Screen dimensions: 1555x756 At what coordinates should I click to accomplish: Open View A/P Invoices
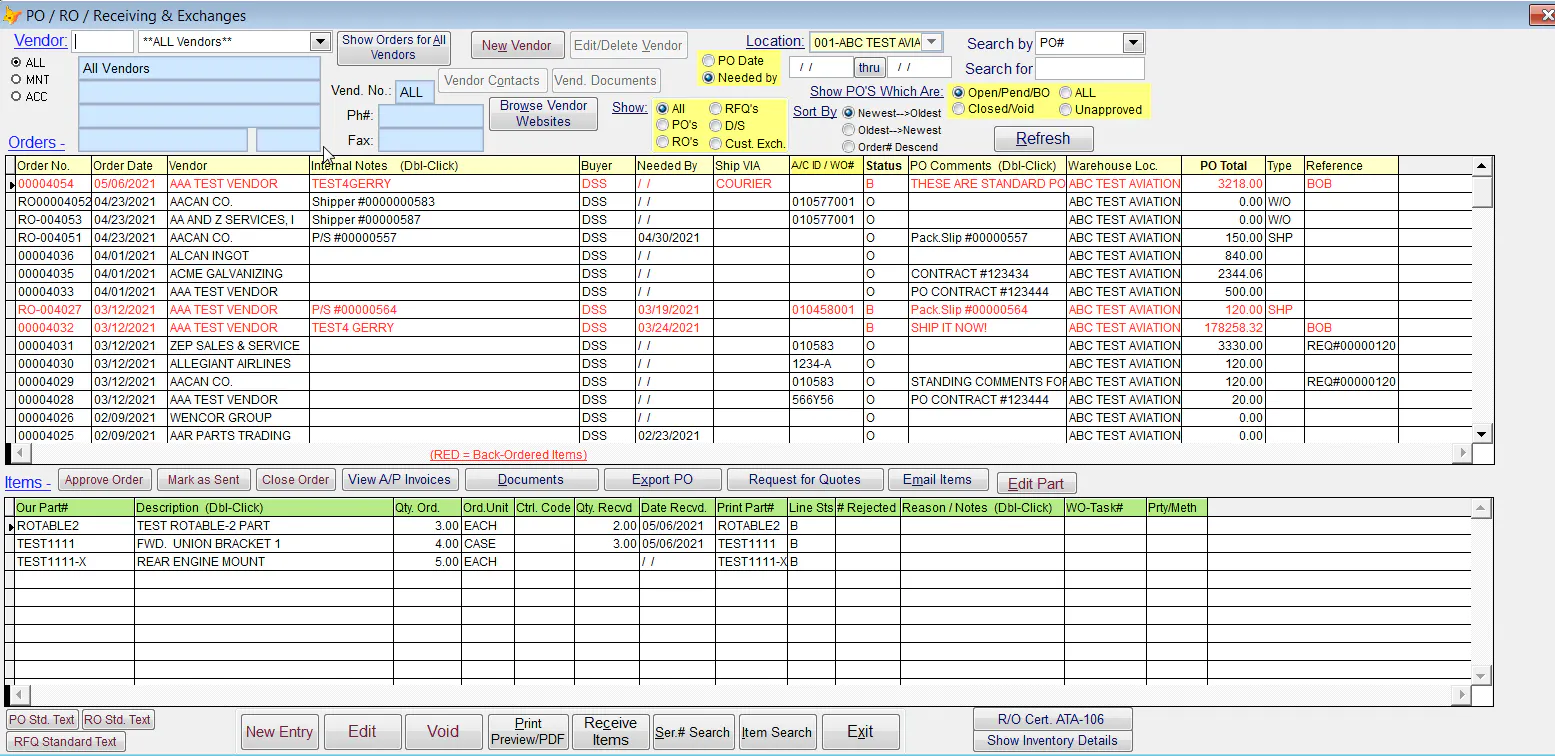coord(401,480)
